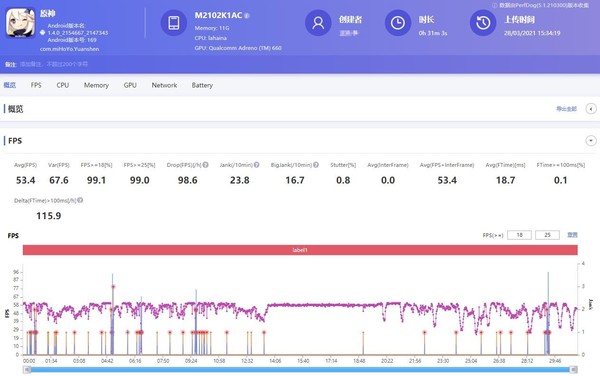Image resolution: width=600 pixels, height=376 pixels.
Task: Click the phone device icon
Action: coord(174,23)
